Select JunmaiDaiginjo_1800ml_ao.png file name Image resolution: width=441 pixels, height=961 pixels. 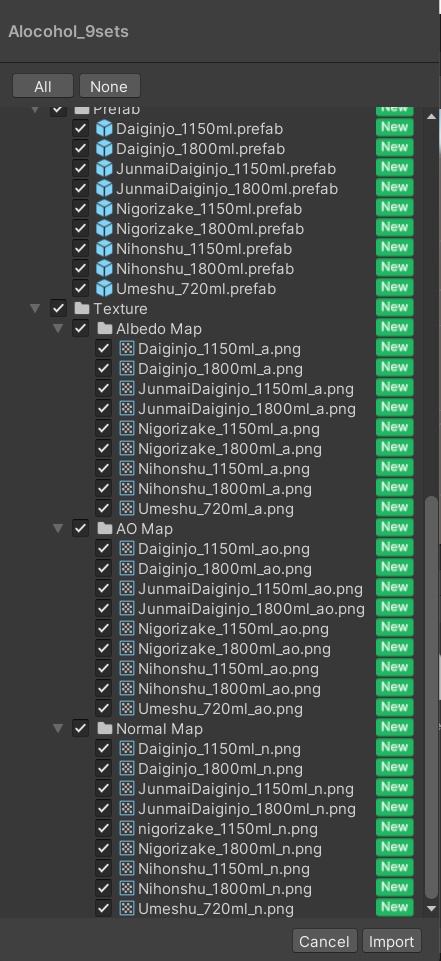tap(251, 609)
